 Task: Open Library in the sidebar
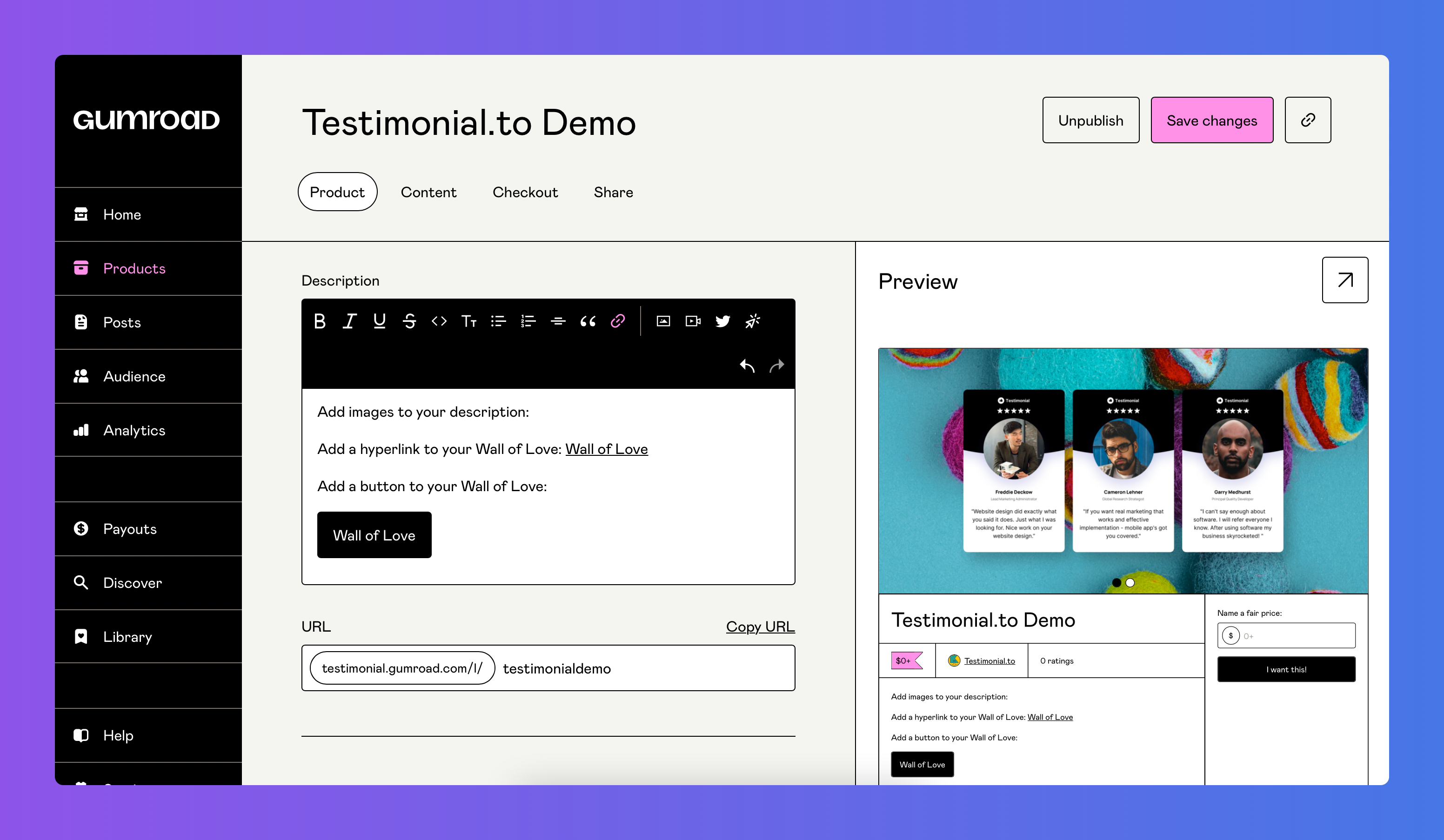coord(148,636)
